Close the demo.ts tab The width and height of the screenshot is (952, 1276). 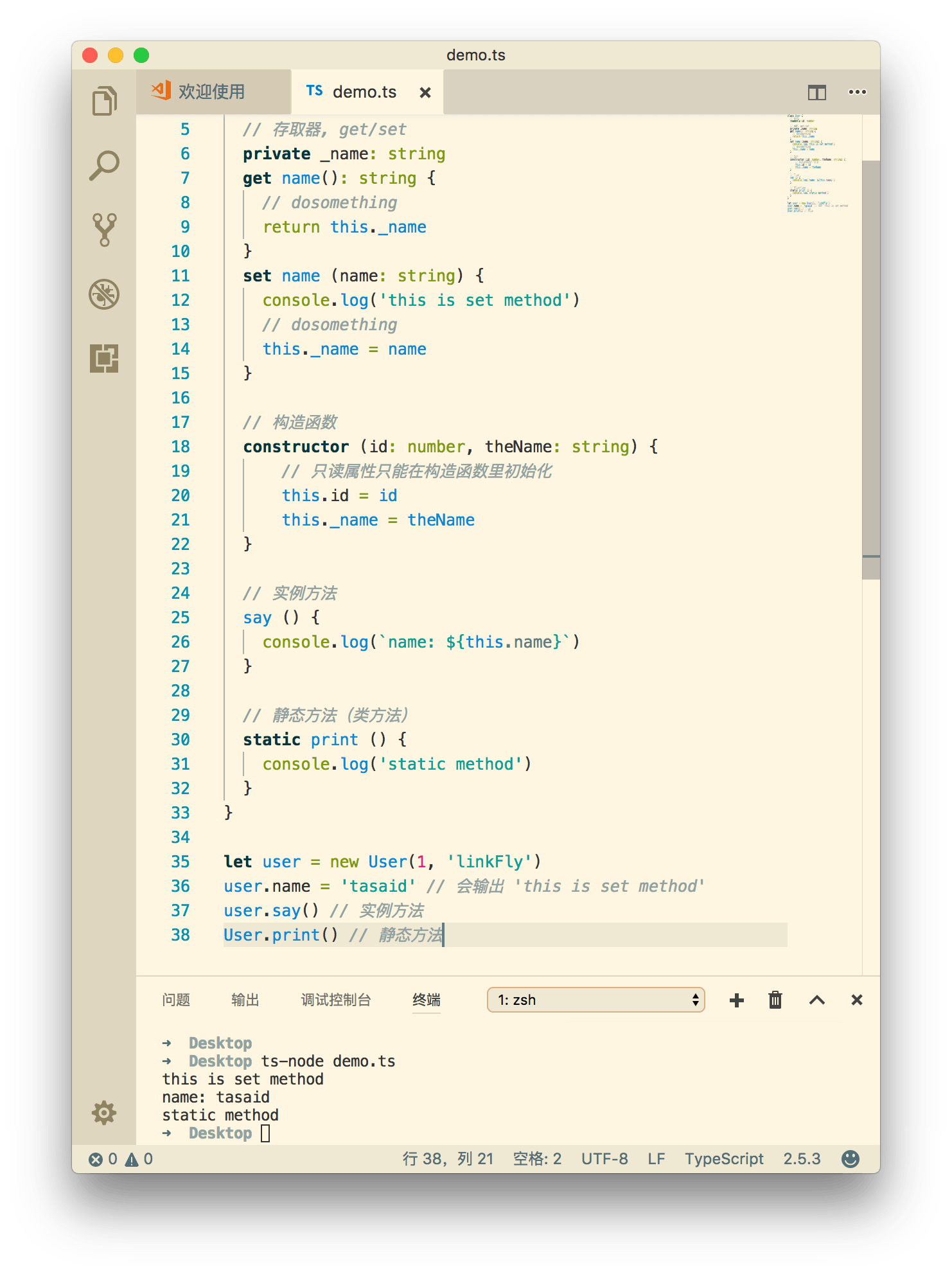point(425,93)
